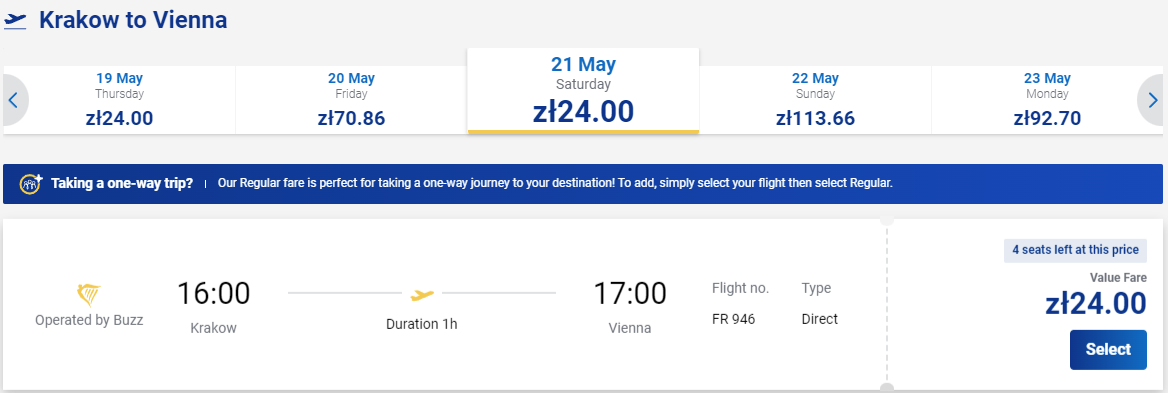The width and height of the screenshot is (1168, 393).
Task: Click the Value Fare zł24.00 price
Action: point(1096,304)
